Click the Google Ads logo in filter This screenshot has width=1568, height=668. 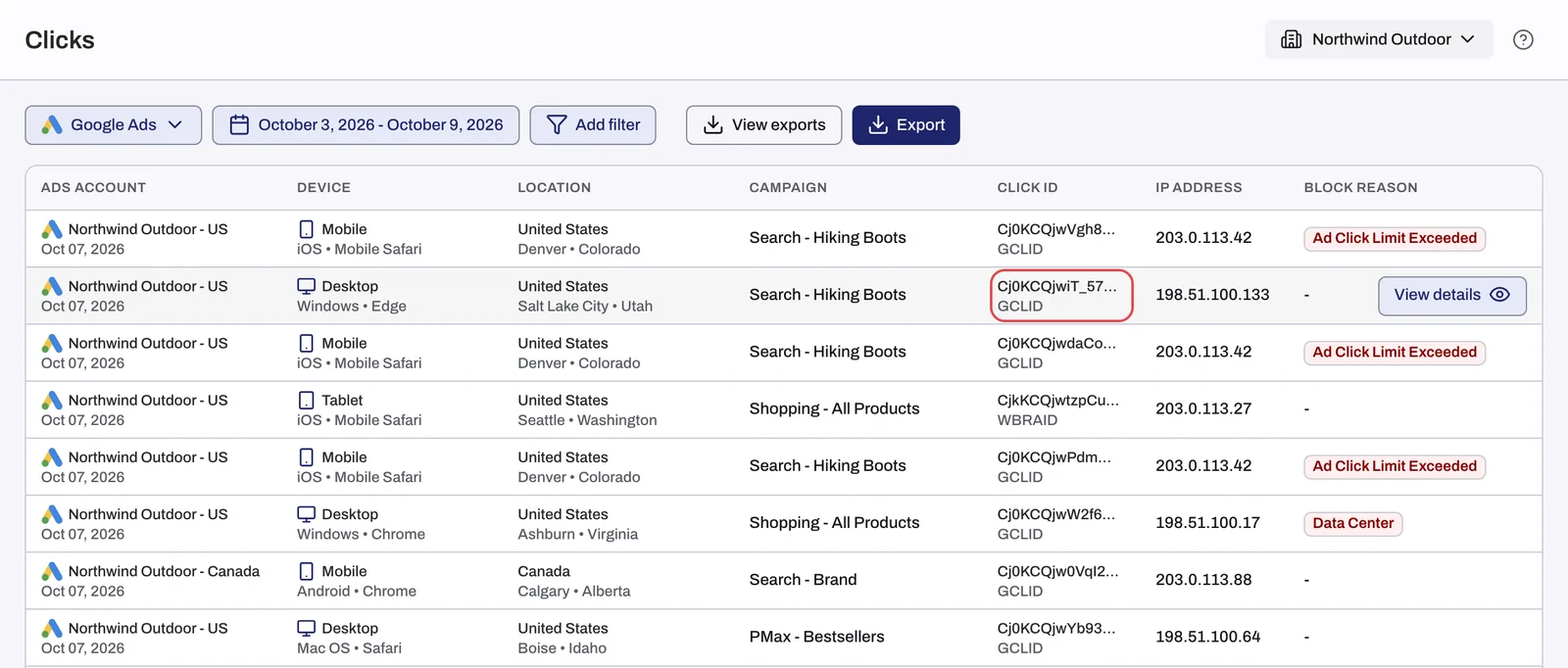[52, 125]
